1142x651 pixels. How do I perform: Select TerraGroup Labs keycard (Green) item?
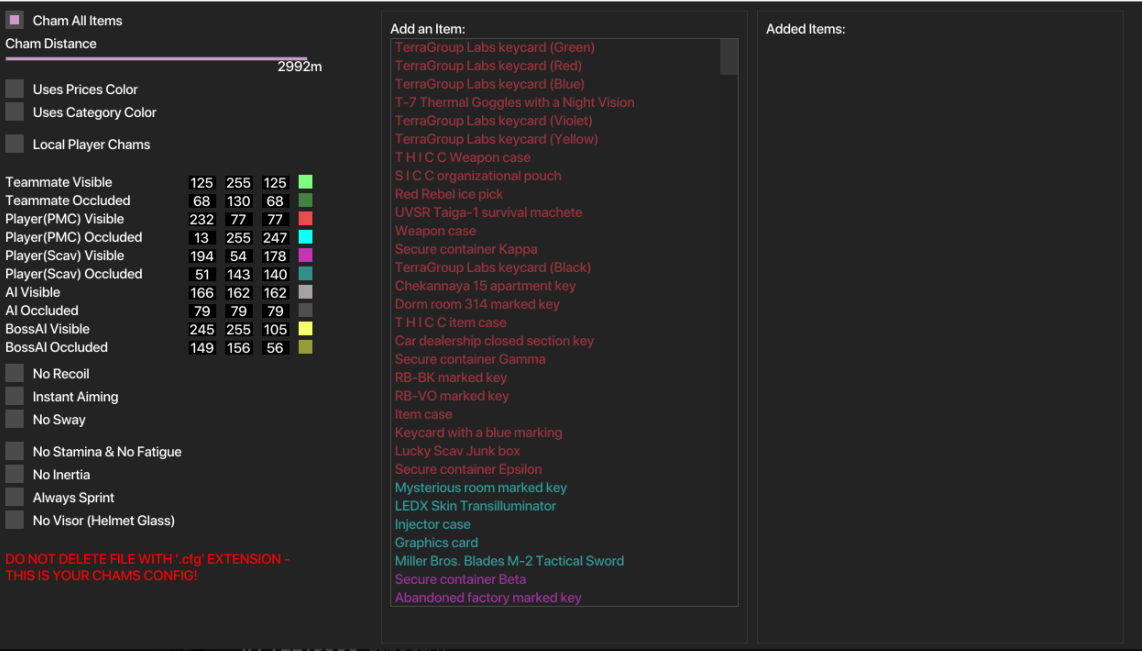coord(495,47)
